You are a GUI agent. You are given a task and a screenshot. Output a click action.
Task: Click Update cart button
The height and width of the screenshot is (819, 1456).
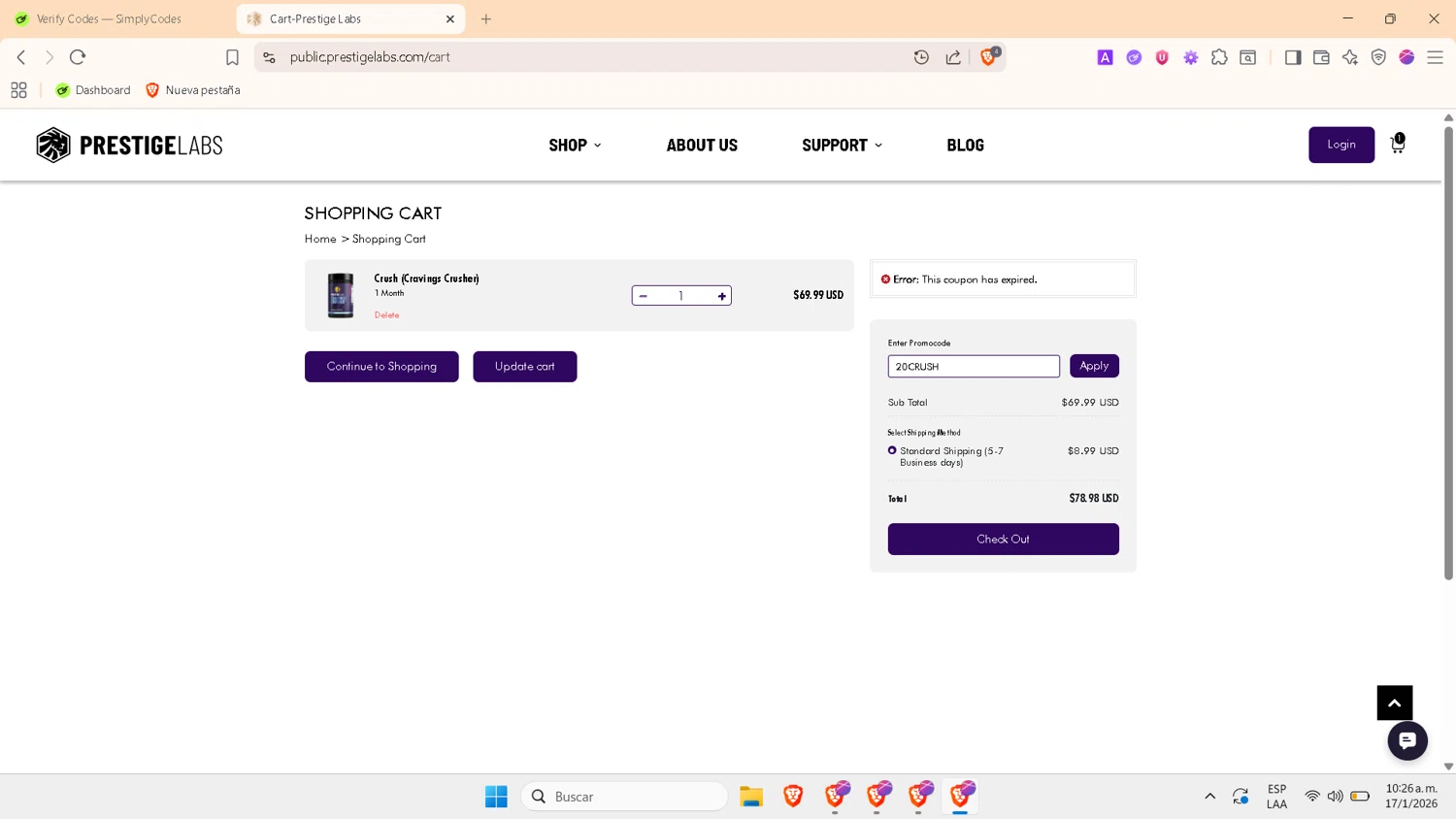[525, 367]
